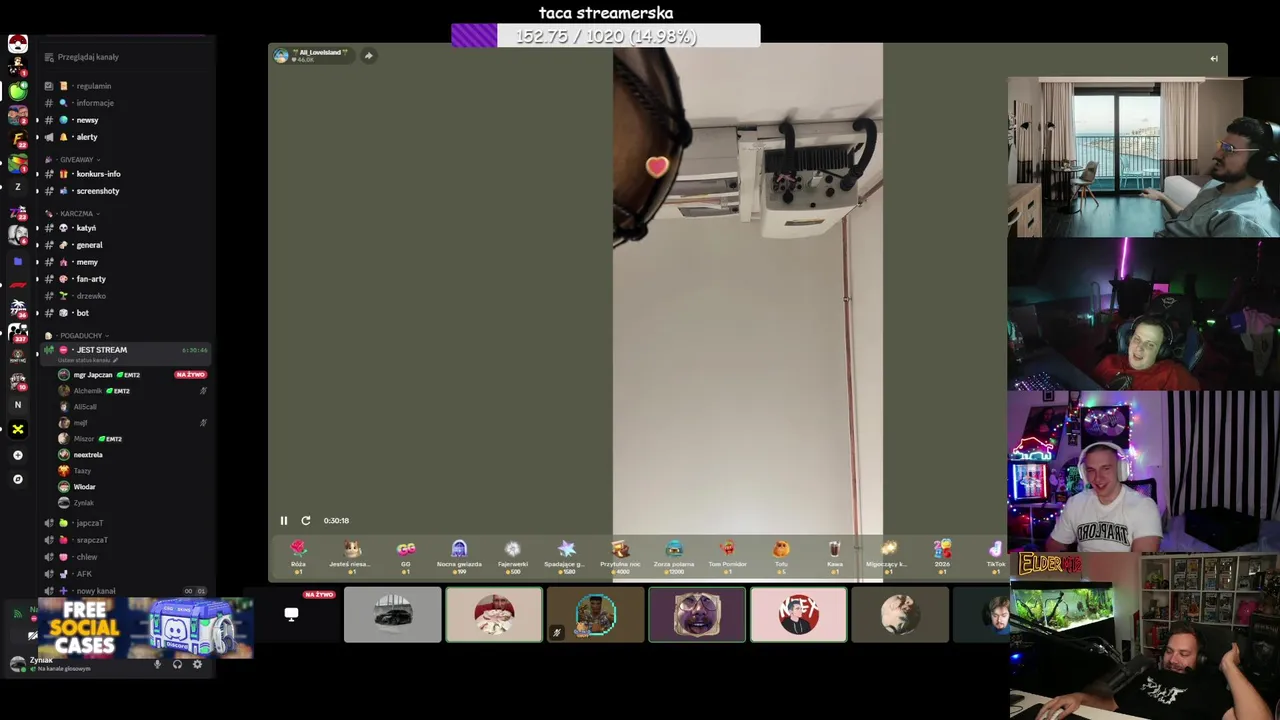This screenshot has height=720, width=1280.
Task: Deafen audio with headphones icon
Action: point(177,664)
